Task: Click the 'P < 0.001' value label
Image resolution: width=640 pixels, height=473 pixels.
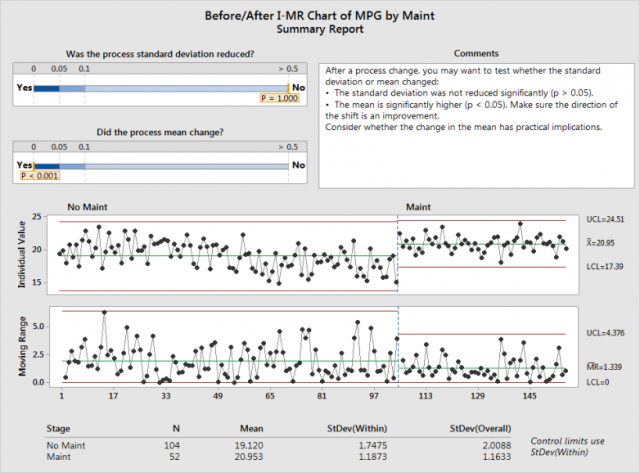Action: coord(40,176)
